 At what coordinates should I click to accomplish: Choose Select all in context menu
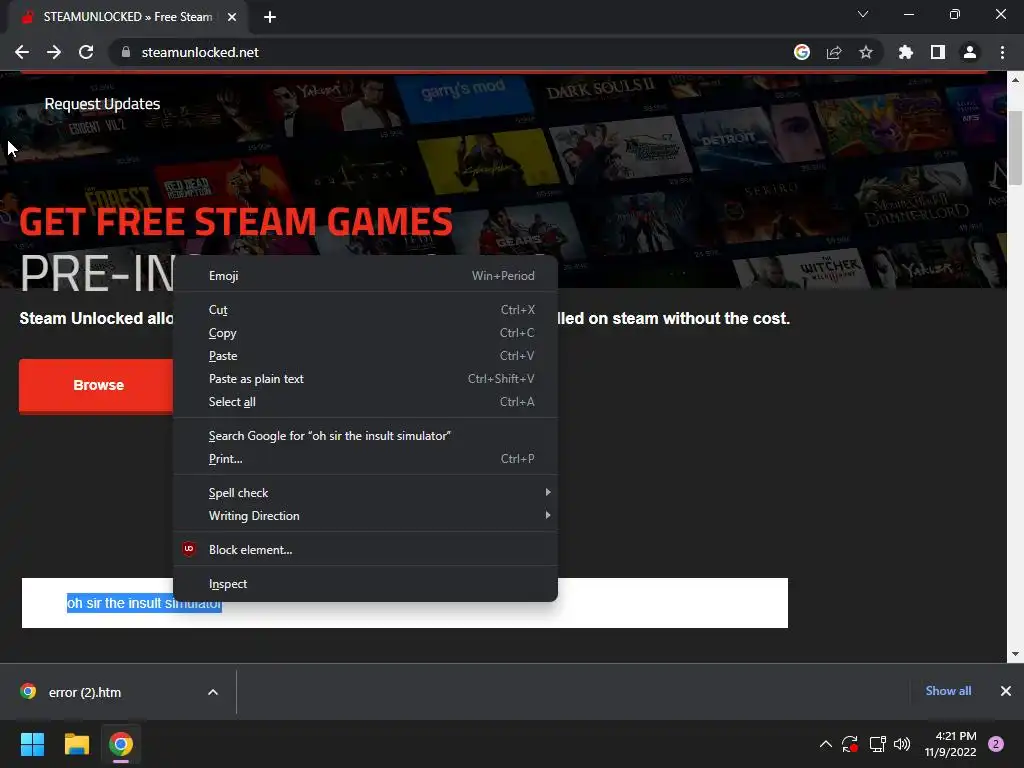365,402
